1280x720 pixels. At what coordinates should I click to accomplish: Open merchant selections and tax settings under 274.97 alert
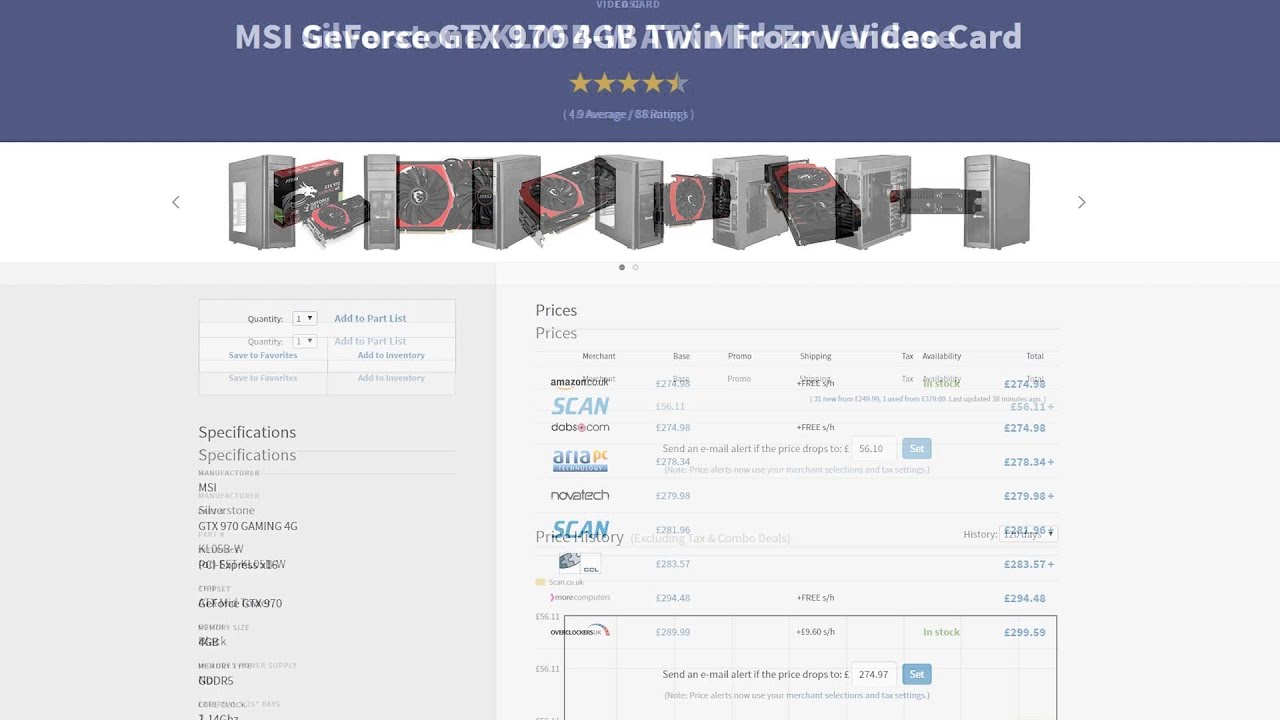858,695
